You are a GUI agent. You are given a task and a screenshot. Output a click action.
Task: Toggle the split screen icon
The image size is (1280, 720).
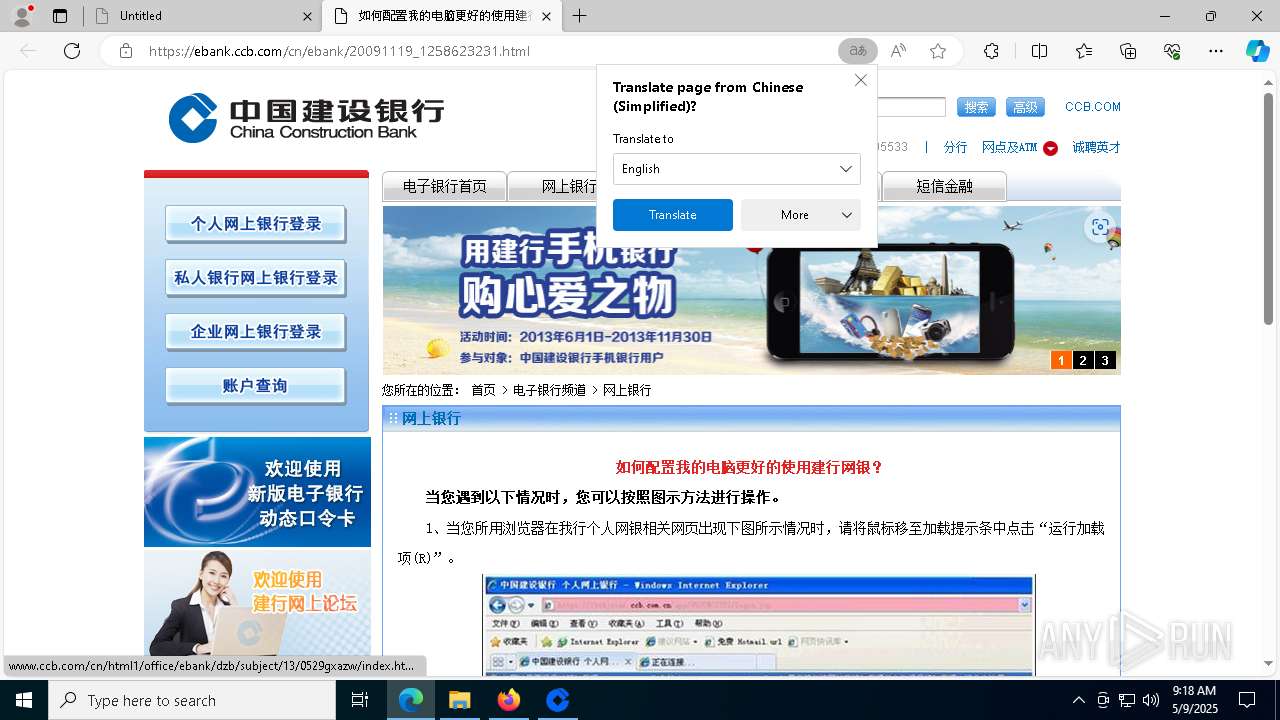click(1039, 51)
